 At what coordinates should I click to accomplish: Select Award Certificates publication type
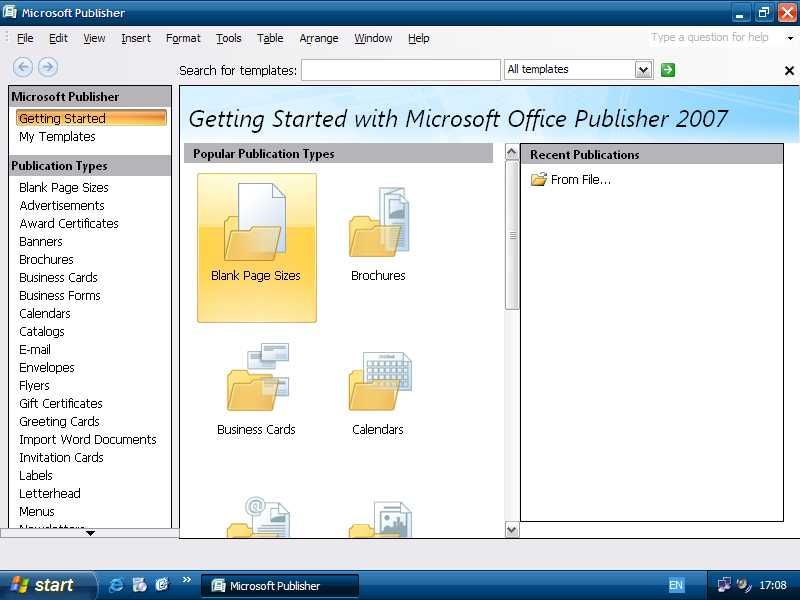pyautogui.click(x=69, y=223)
